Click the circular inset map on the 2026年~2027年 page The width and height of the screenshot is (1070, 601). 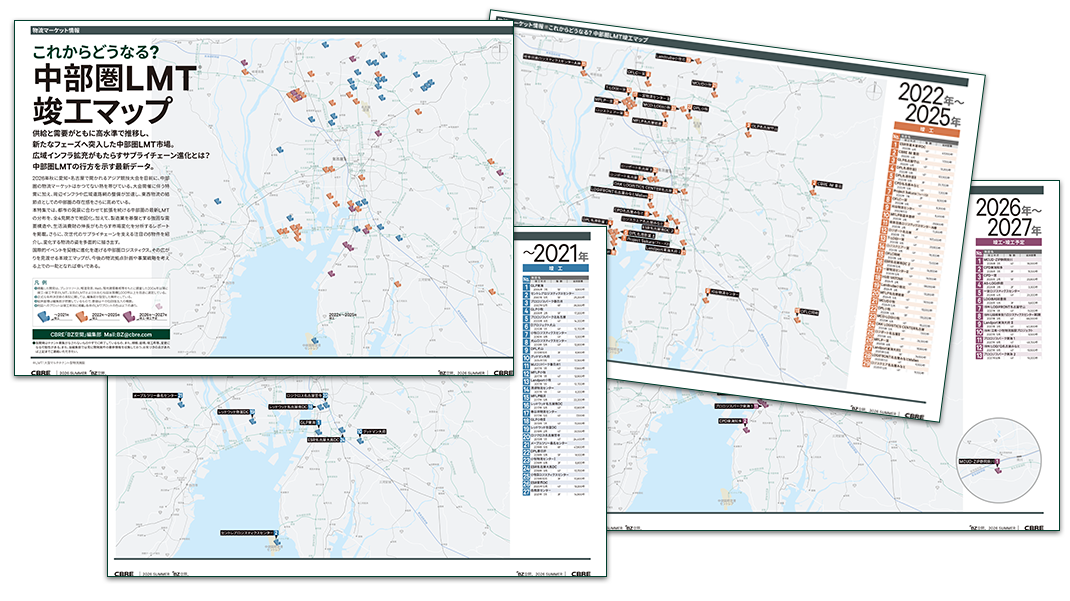1000,460
